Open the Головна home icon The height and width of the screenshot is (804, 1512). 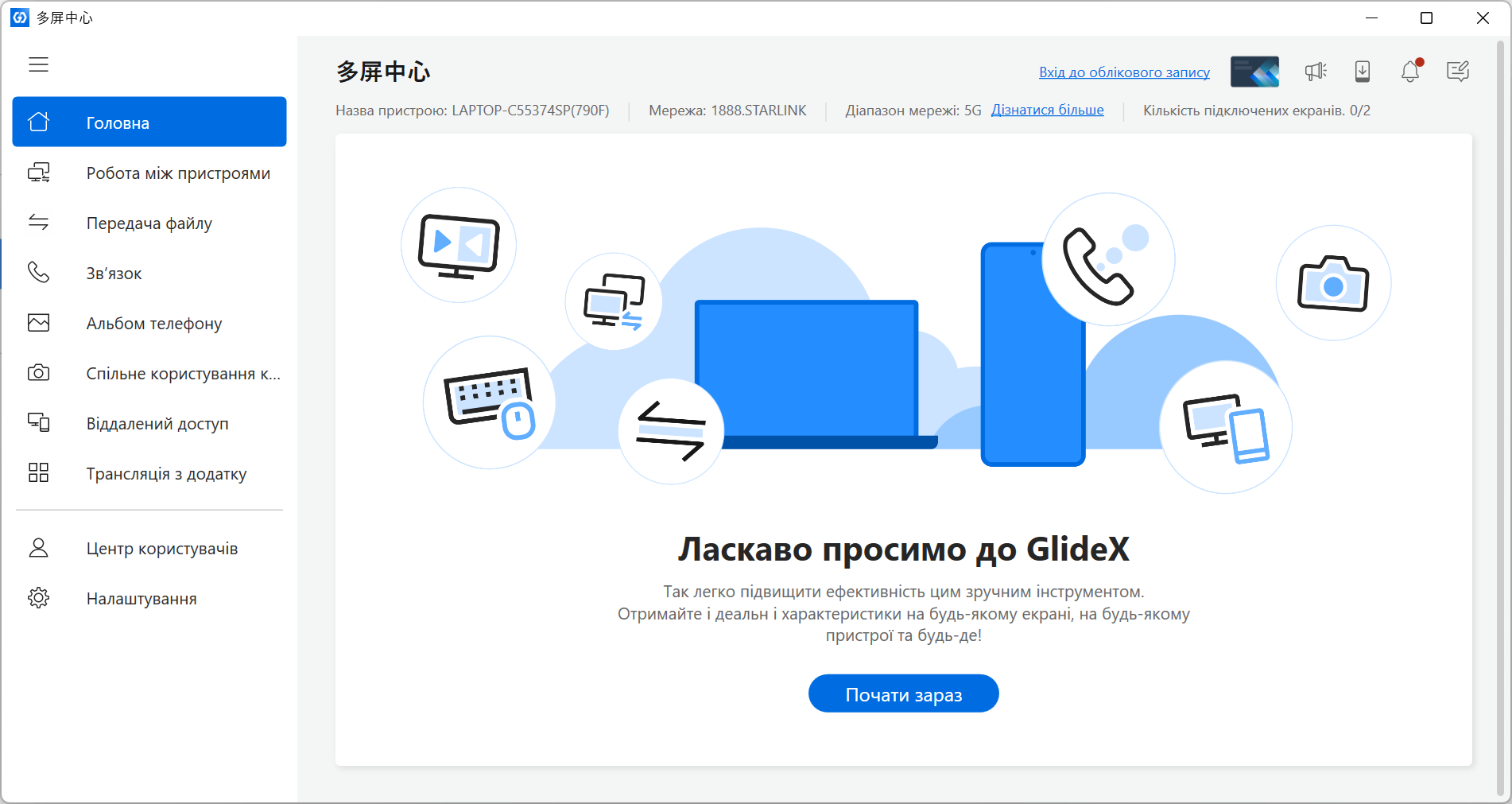(38, 122)
